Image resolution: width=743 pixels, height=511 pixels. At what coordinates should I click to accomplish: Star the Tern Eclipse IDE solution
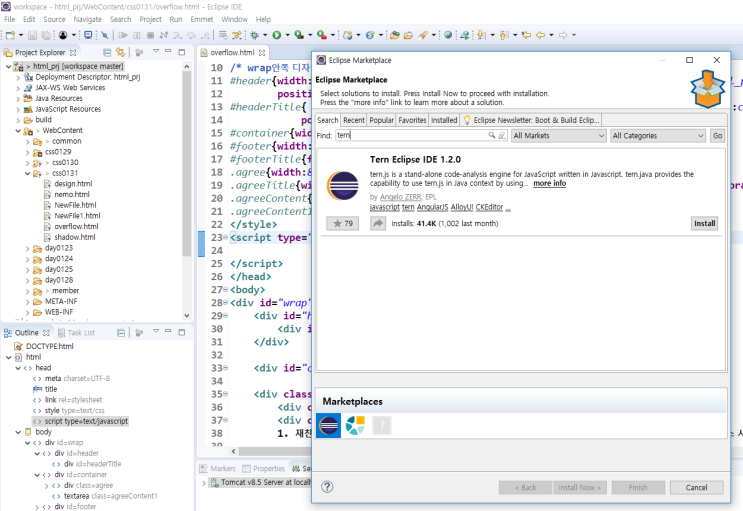tap(343, 223)
